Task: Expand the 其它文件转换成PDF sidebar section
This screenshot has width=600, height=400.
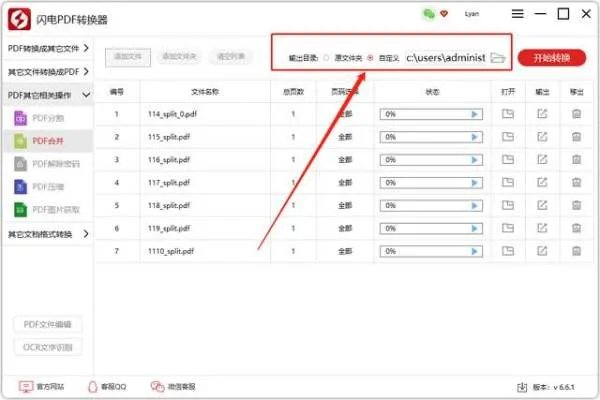Action: coord(48,72)
